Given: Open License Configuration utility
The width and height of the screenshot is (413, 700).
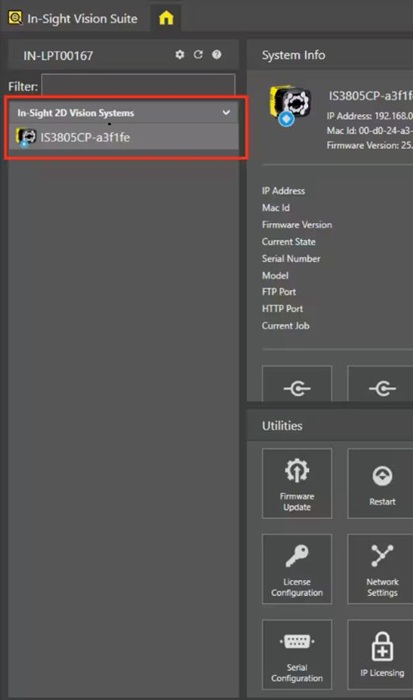Looking at the screenshot, I should 297,569.
